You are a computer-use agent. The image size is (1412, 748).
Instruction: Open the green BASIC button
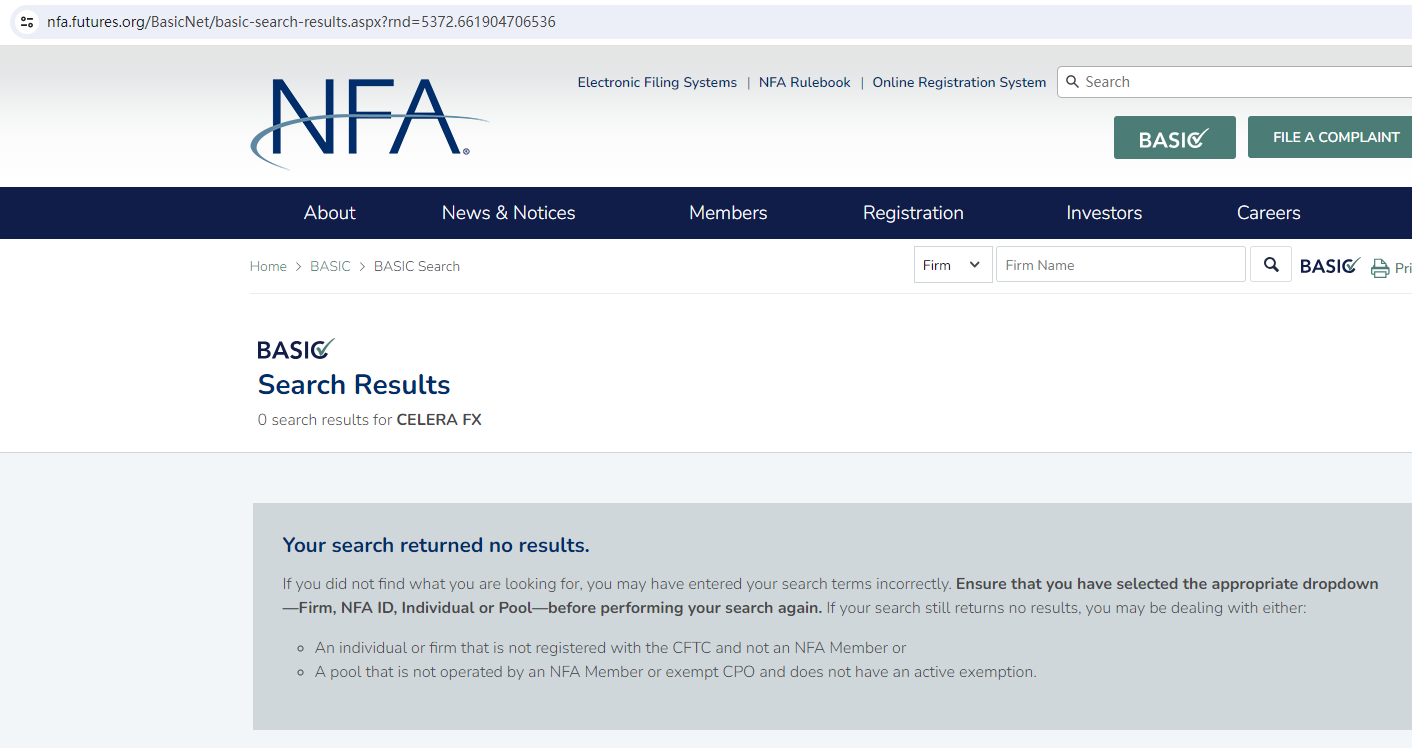tap(1175, 138)
